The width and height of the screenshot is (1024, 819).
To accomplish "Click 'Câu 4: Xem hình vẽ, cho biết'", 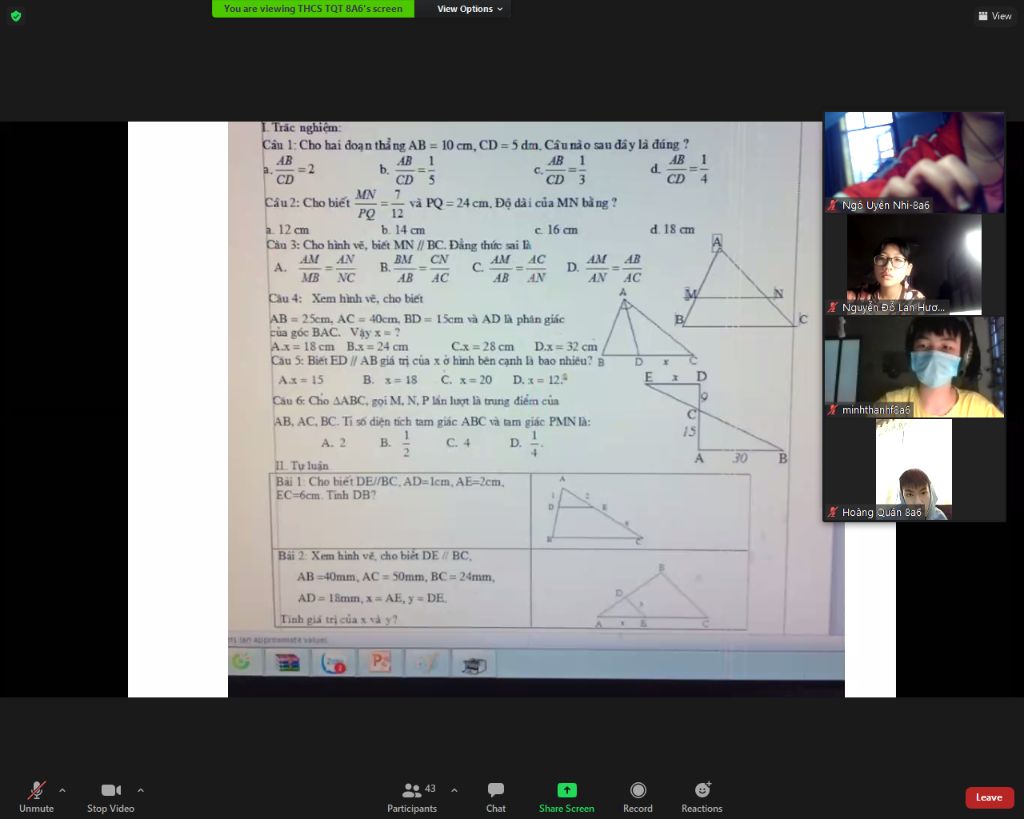I will [x=346, y=298].
